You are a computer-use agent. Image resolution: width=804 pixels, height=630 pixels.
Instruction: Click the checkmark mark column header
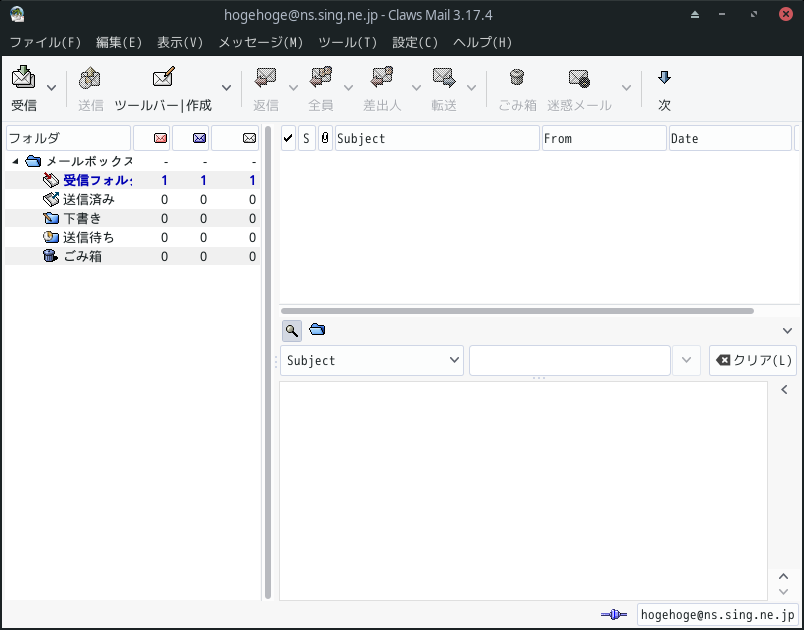pos(288,138)
